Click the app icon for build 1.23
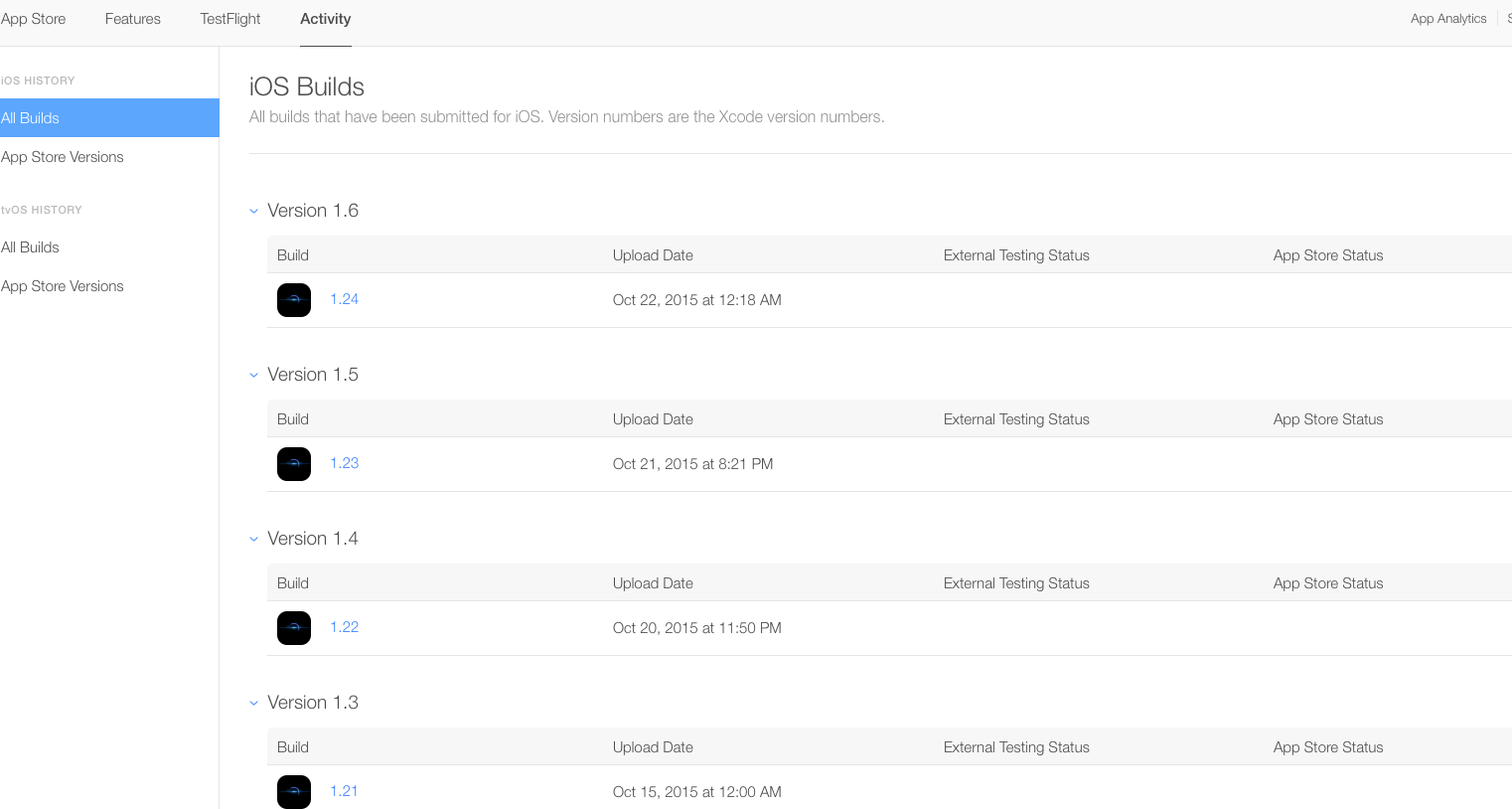1512x809 pixels. point(294,464)
